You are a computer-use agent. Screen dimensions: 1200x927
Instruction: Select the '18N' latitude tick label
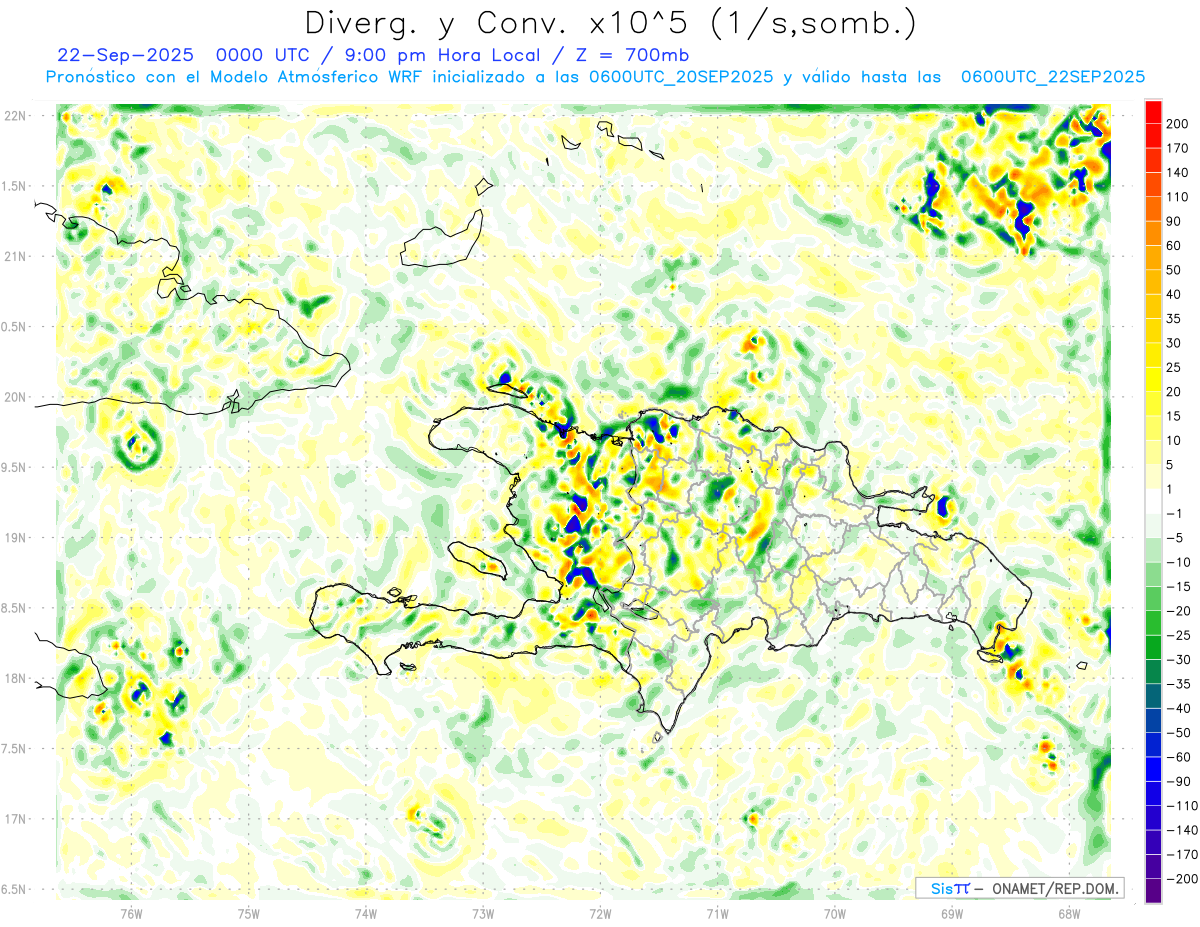pos(14,678)
